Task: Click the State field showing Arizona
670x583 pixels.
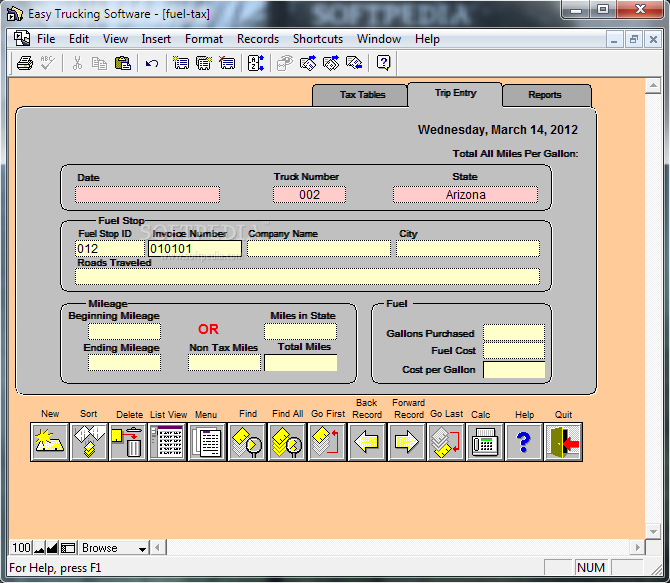Action: (465, 194)
